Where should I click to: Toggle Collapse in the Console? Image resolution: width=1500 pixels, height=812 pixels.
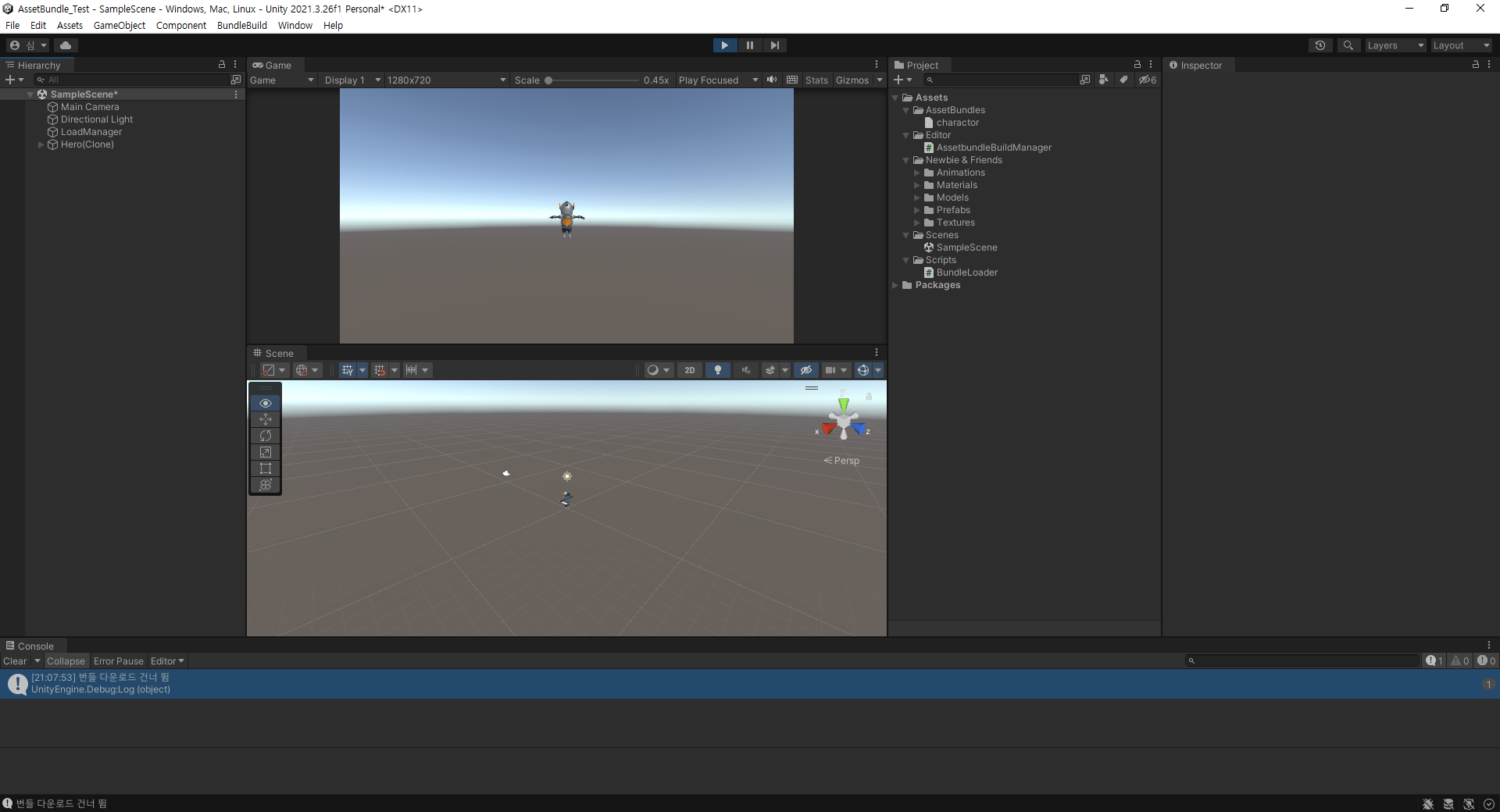(x=66, y=661)
